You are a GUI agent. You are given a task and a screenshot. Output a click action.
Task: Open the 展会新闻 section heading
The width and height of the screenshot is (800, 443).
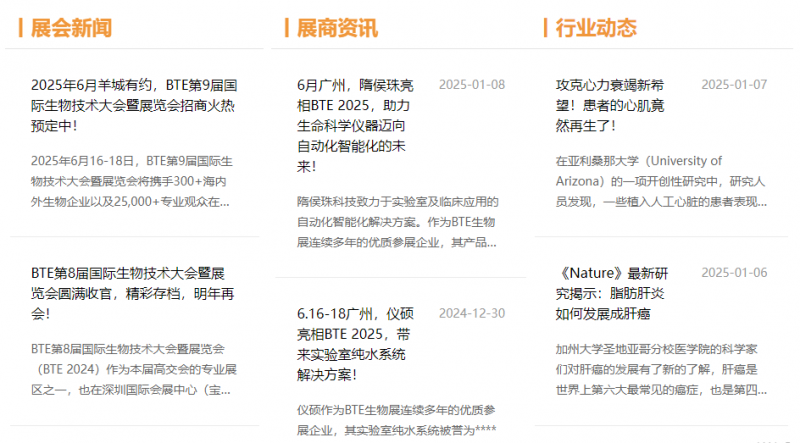pos(71,28)
